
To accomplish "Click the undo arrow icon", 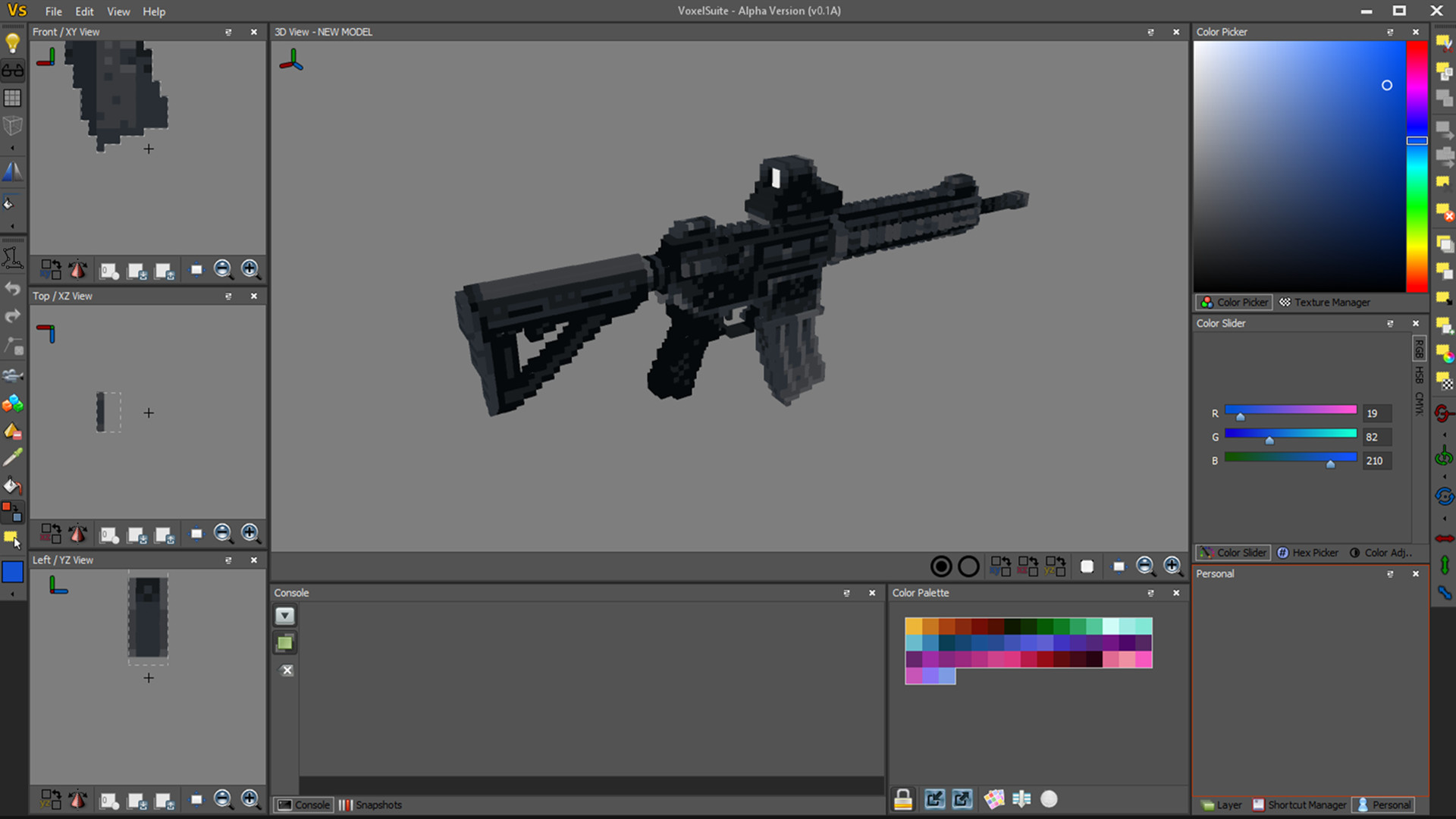I will 13,289.
